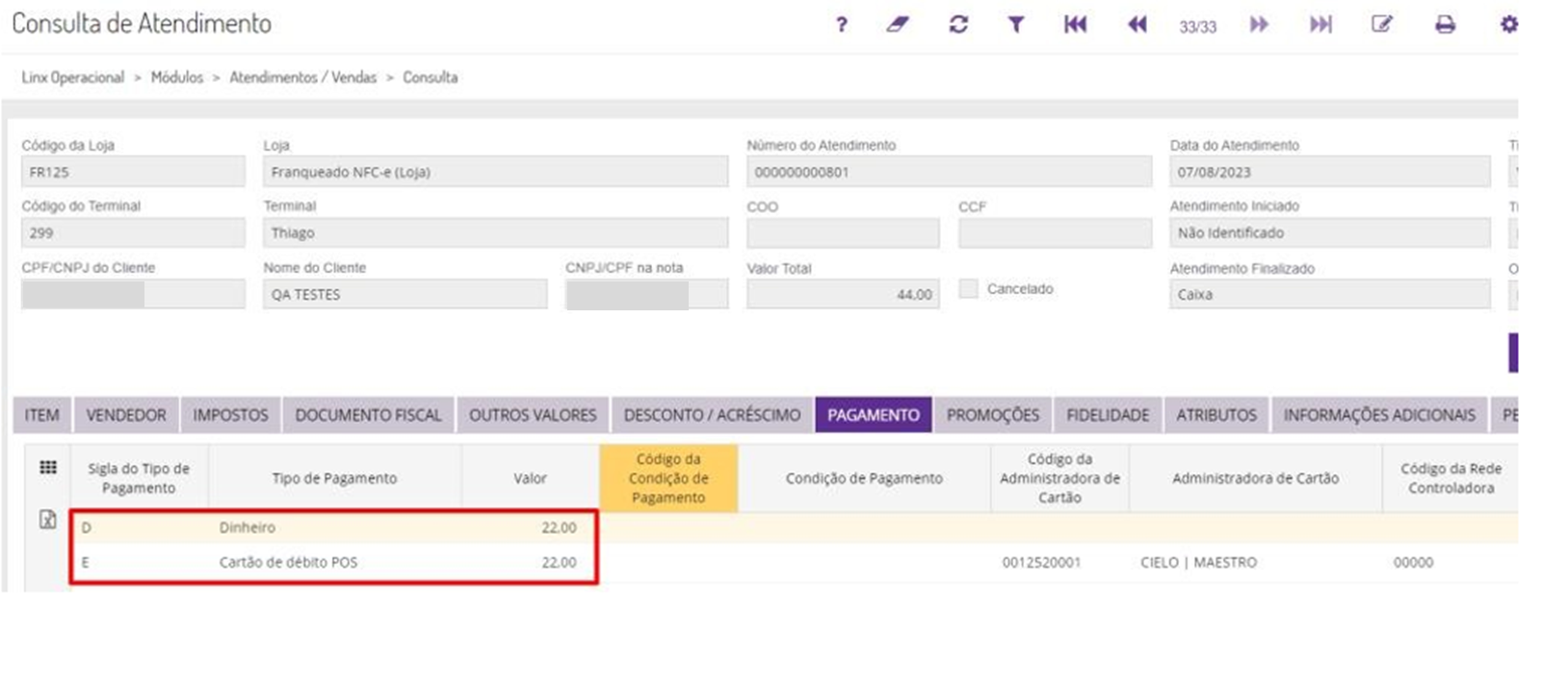The image size is (1568, 693).
Task: Open the INFORMAÇÕES ADICIONAIS tab
Action: pos(1379,414)
